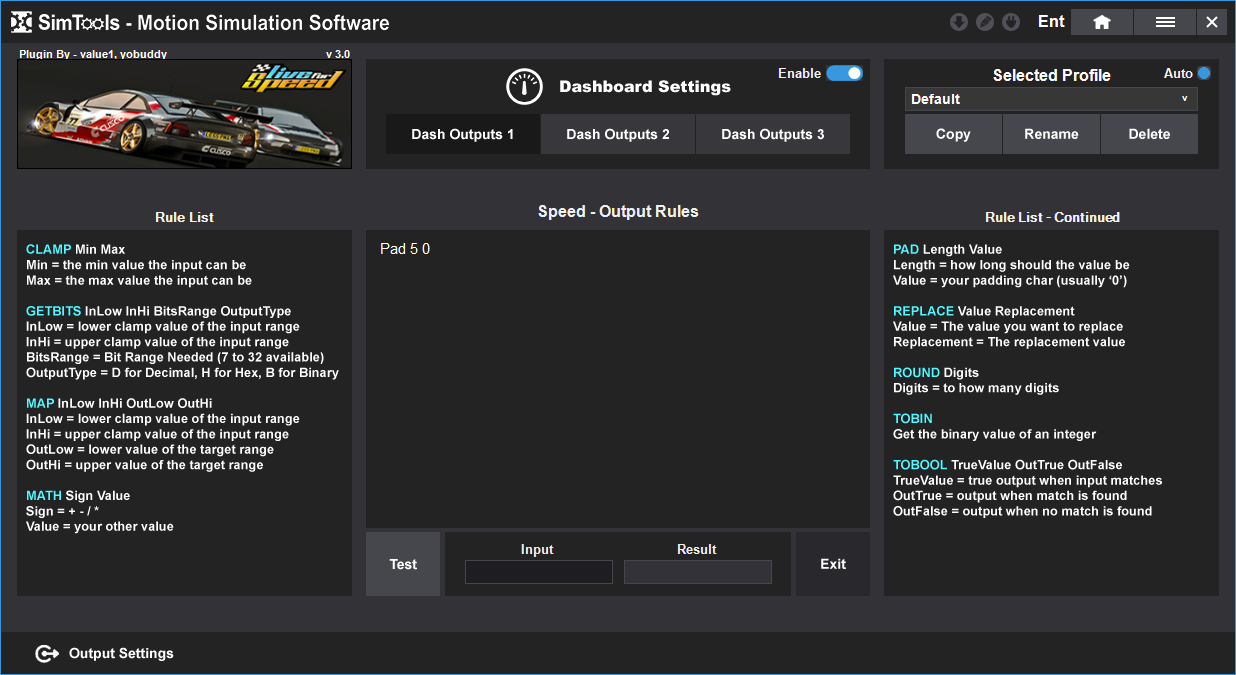Image resolution: width=1236 pixels, height=675 pixels.
Task: Exit the output rules editor
Action: click(833, 564)
